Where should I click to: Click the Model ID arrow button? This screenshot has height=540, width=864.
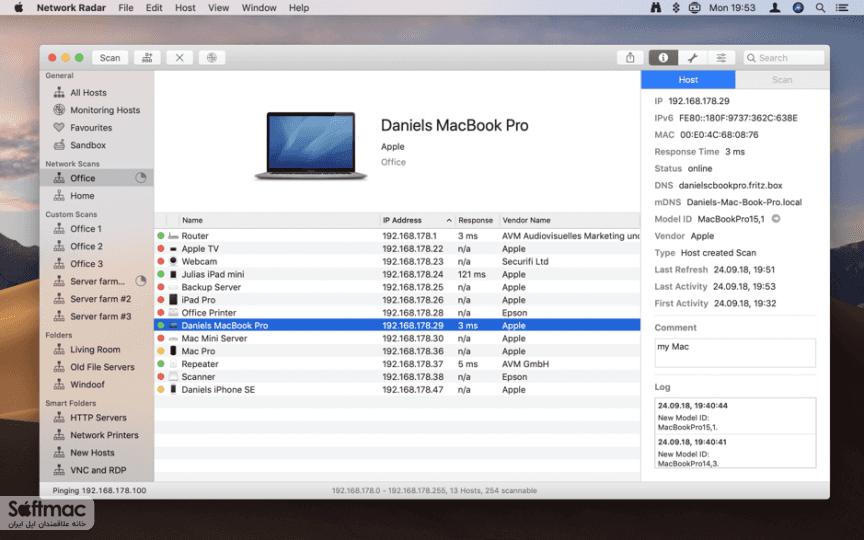pos(776,219)
